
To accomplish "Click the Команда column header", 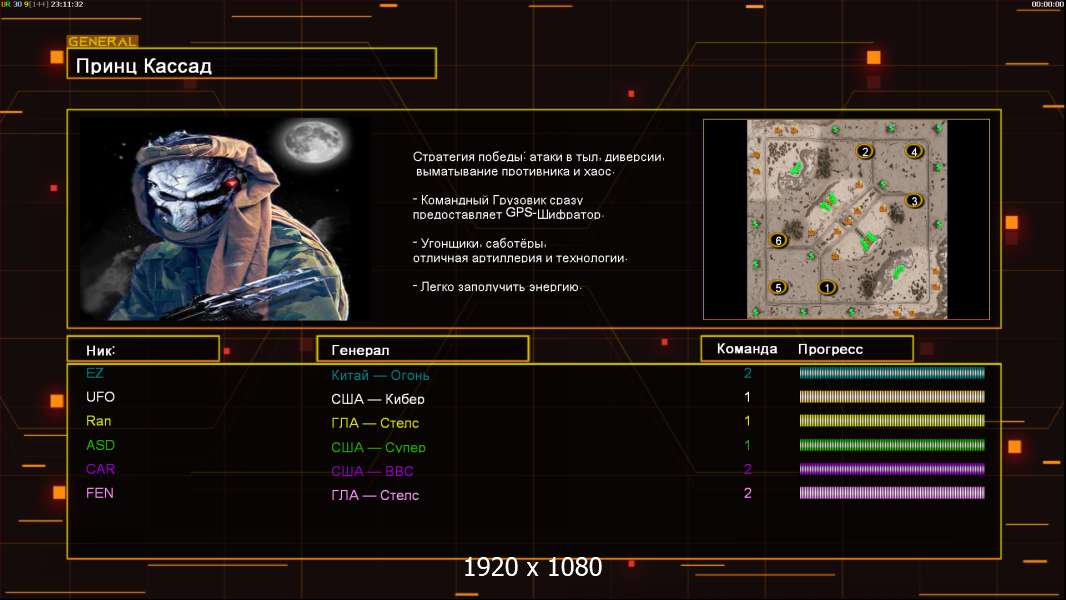I will [747, 350].
